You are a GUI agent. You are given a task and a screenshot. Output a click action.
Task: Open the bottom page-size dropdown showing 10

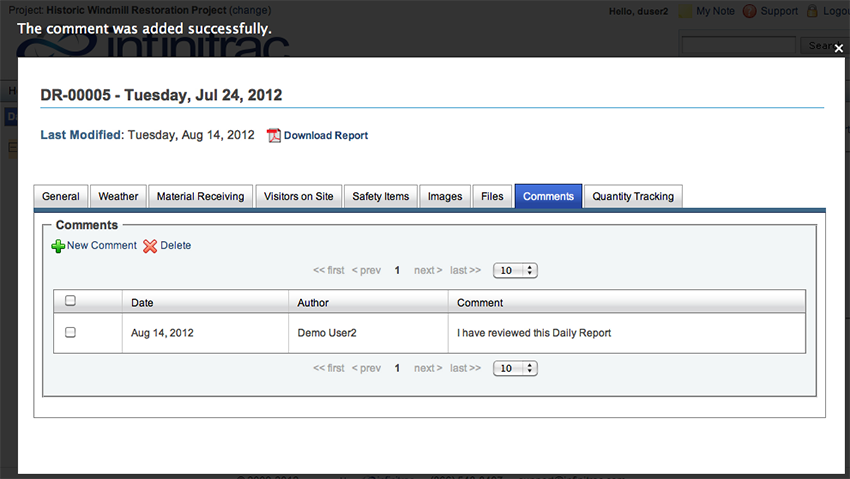[515, 368]
